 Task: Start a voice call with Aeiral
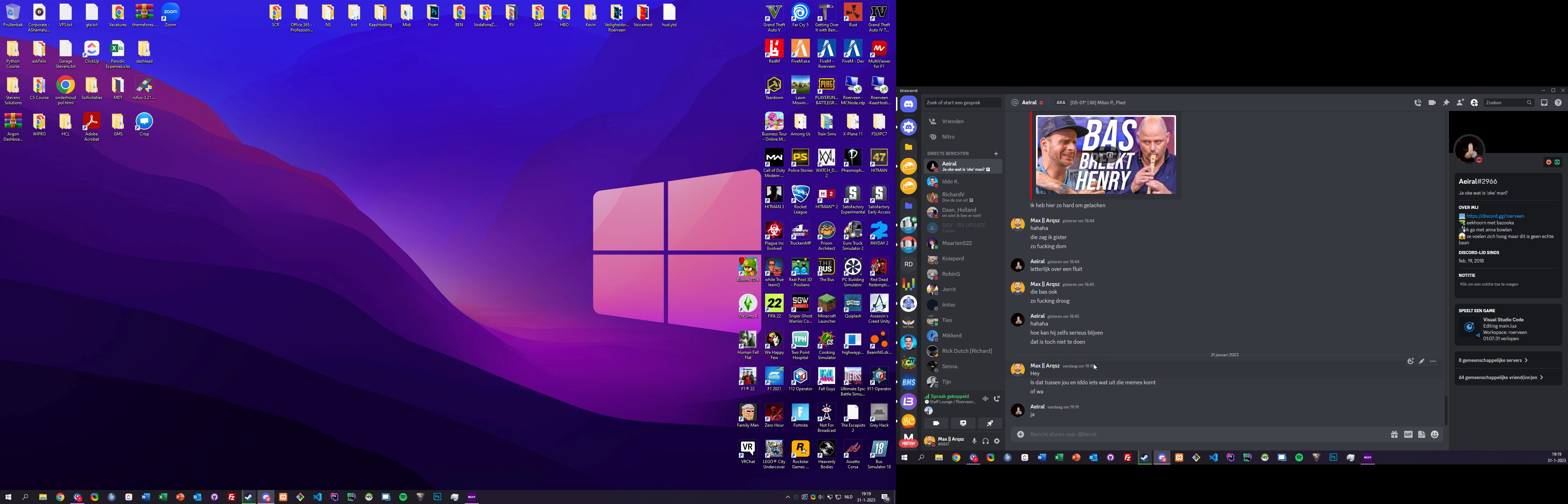pos(1417,103)
